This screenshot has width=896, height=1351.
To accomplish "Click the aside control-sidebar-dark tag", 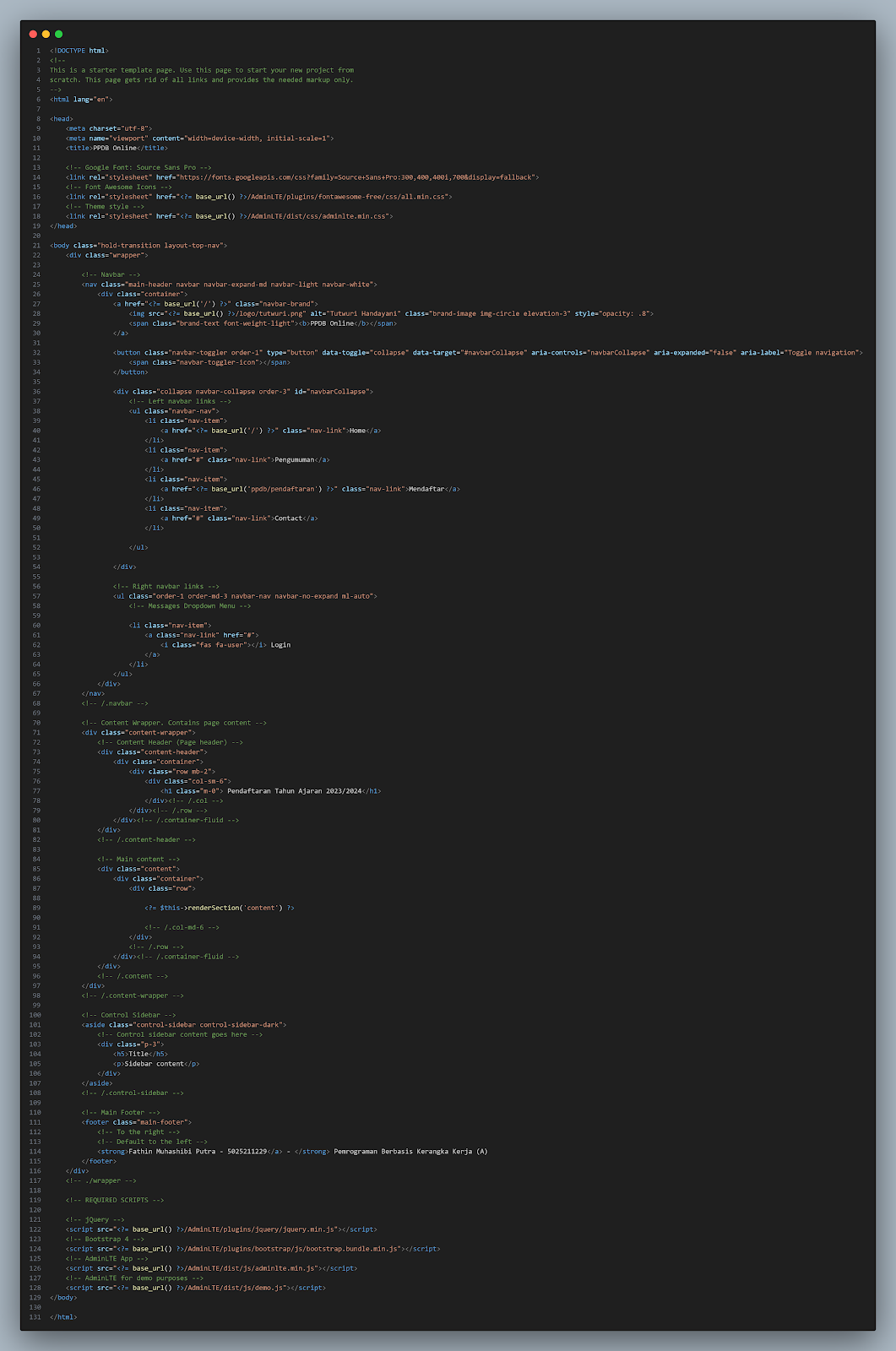I will pyautogui.click(x=184, y=1024).
